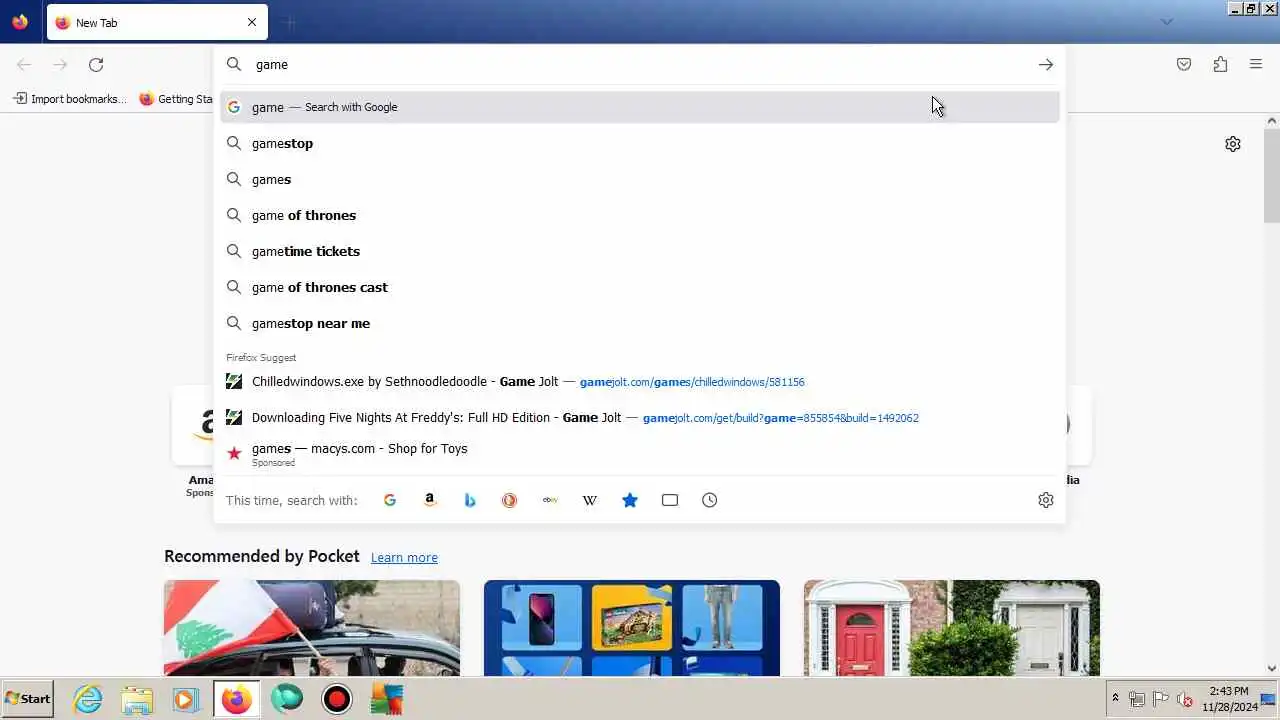Close the New Tab tab
Screen dimensions: 1280x720
pyautogui.click(x=252, y=22)
